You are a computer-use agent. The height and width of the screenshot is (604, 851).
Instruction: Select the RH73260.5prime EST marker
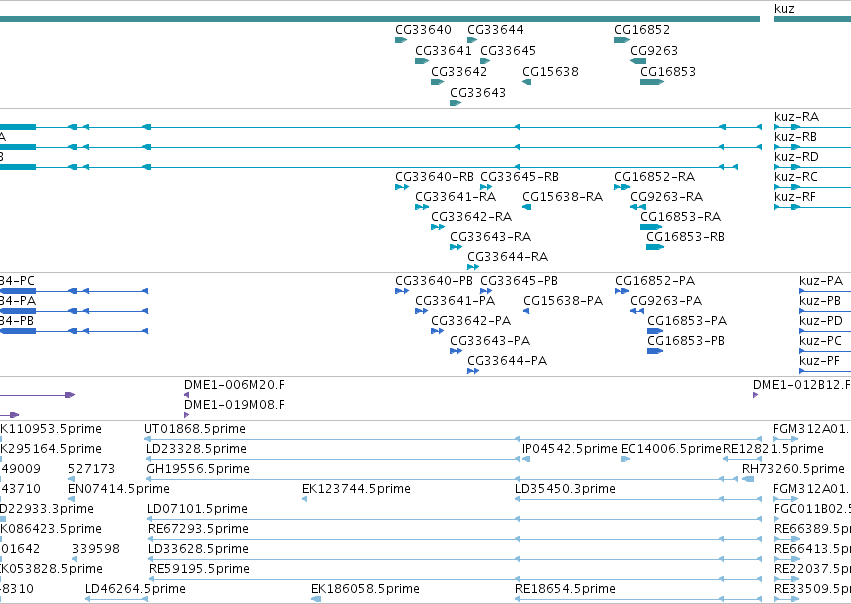(x=748, y=479)
